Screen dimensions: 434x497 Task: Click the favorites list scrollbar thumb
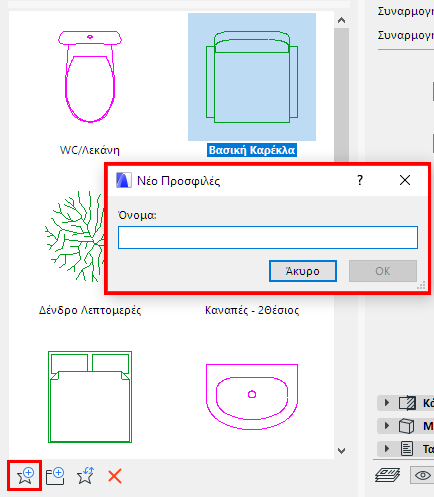point(341,95)
